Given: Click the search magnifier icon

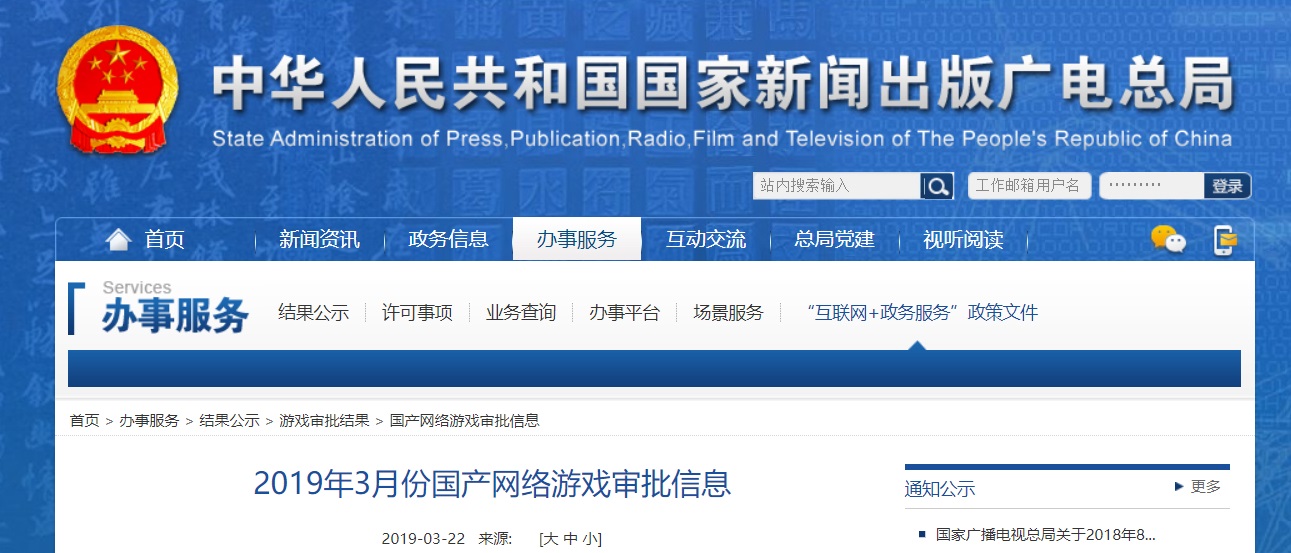Looking at the screenshot, I should click(x=937, y=186).
